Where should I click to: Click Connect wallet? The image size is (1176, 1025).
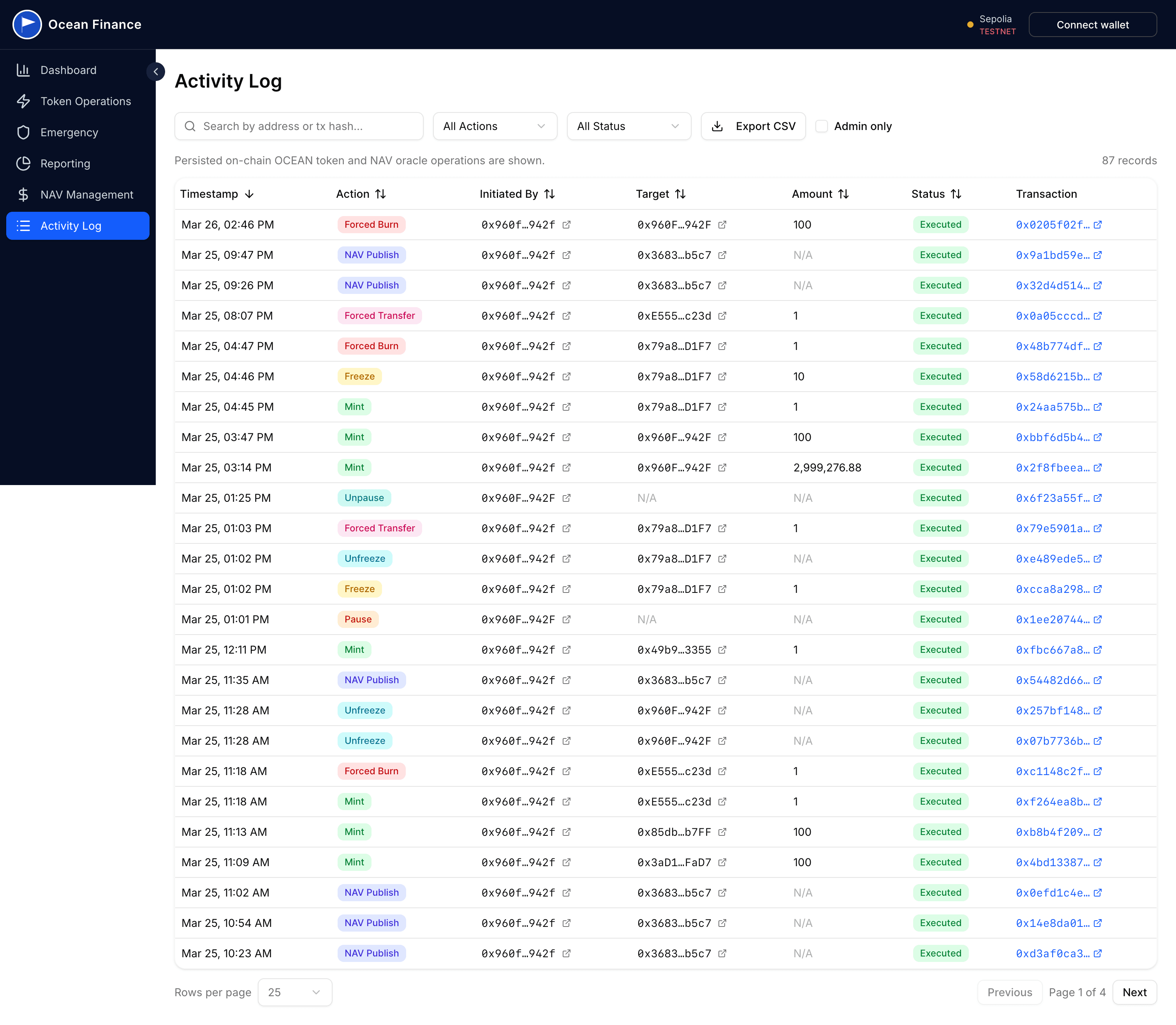point(1092,24)
